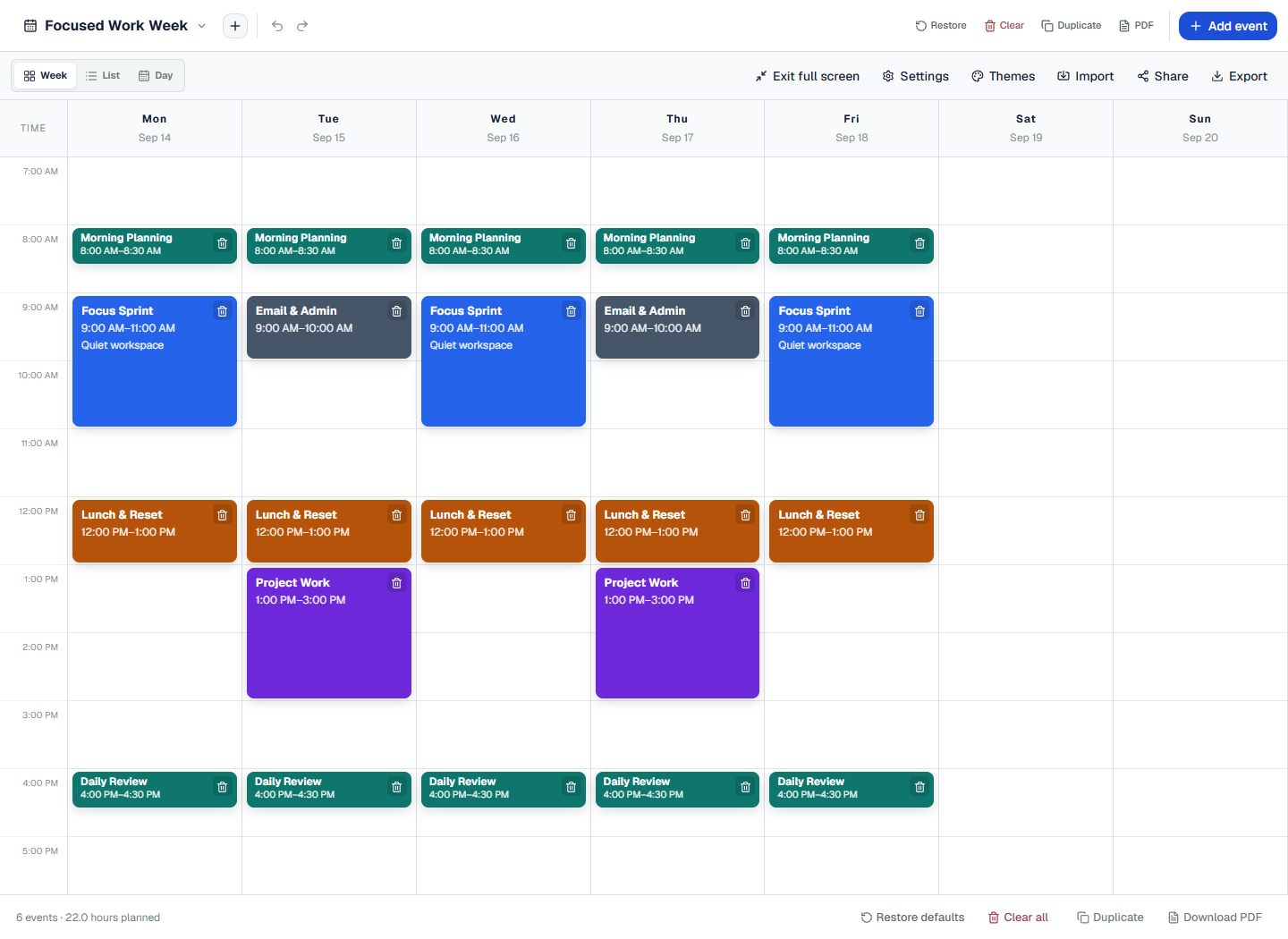The image size is (1288, 939).
Task: Exit full screen mode
Action: click(807, 76)
